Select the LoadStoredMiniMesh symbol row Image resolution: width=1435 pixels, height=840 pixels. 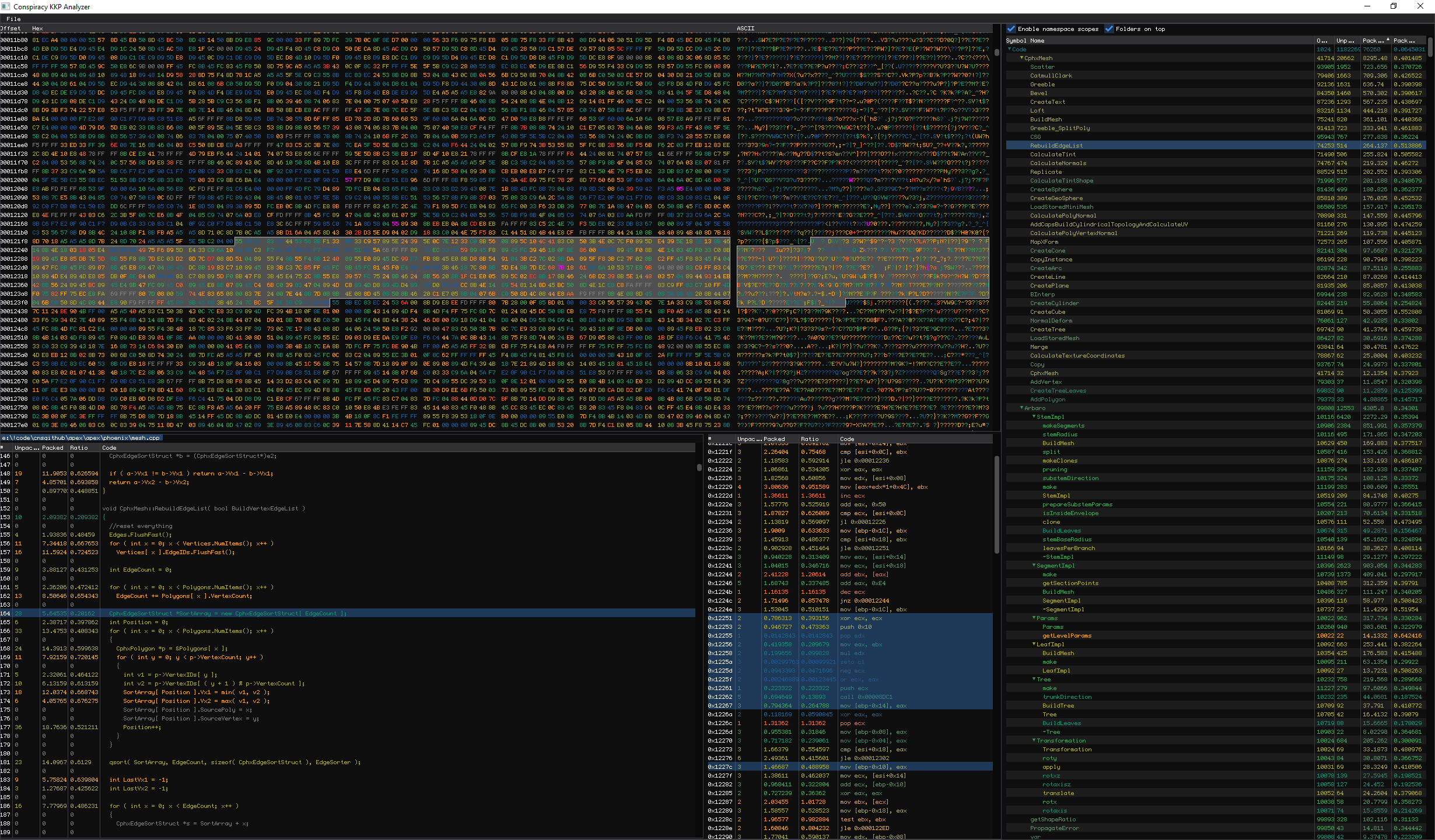1215,206
